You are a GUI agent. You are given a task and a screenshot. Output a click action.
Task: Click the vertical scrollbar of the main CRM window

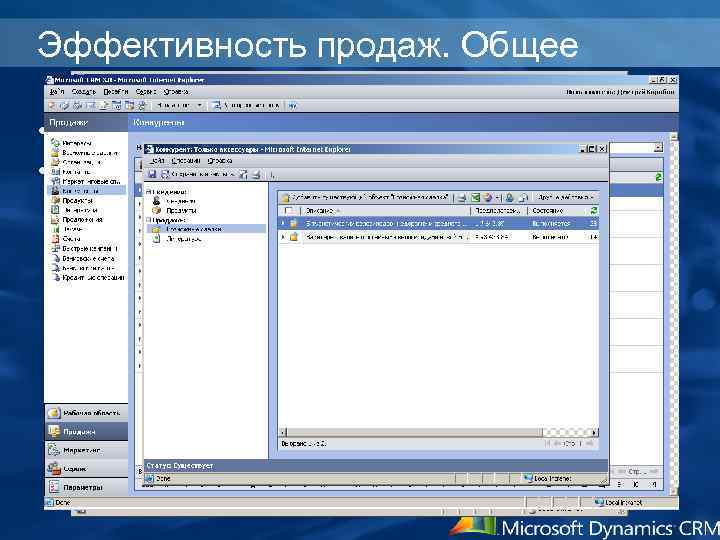[674, 312]
